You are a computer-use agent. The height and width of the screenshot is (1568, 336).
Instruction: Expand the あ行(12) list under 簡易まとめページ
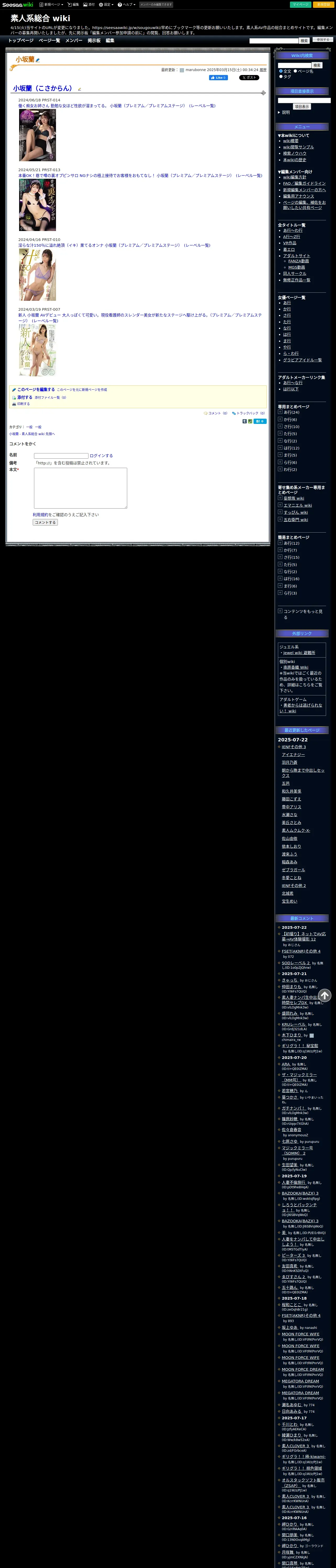[280, 543]
